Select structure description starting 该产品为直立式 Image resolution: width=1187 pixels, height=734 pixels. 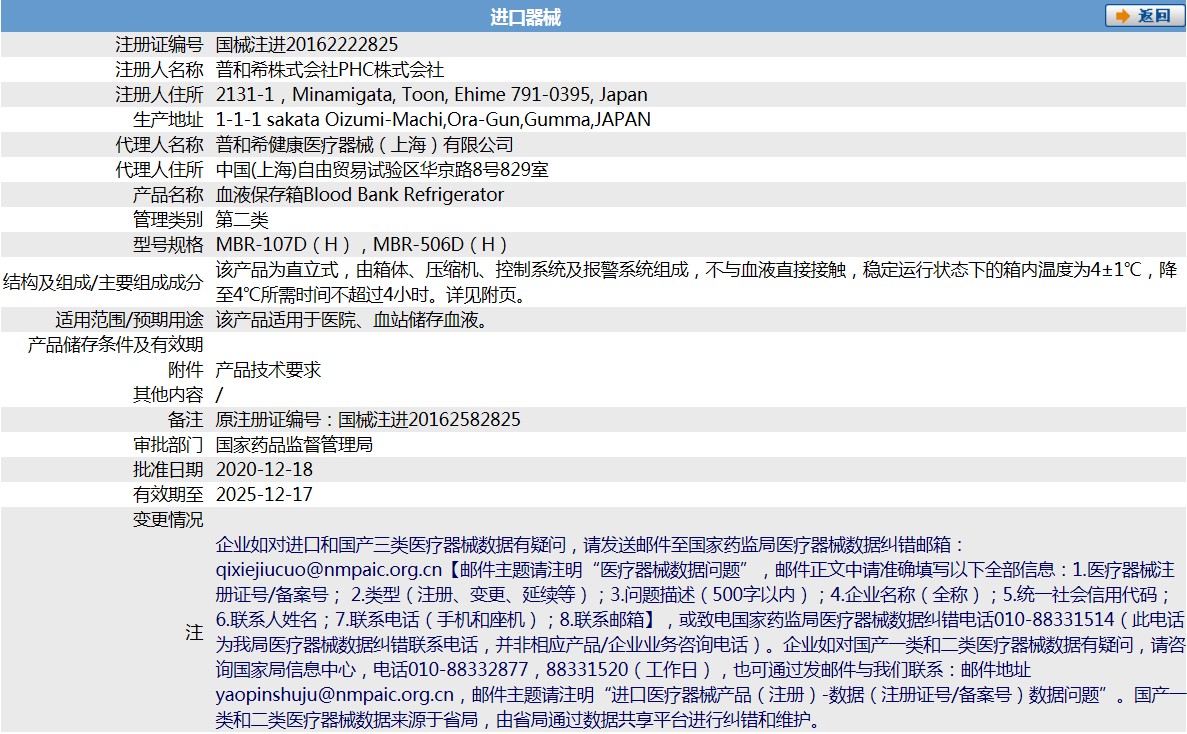(696, 282)
